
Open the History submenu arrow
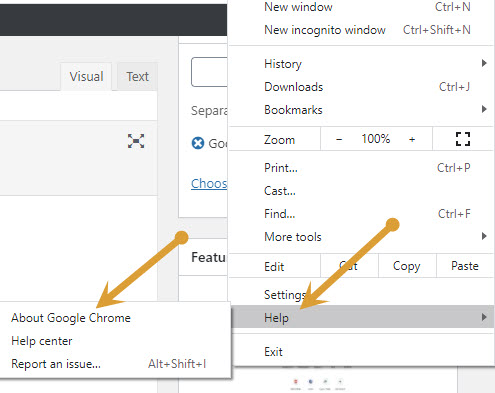pos(484,63)
